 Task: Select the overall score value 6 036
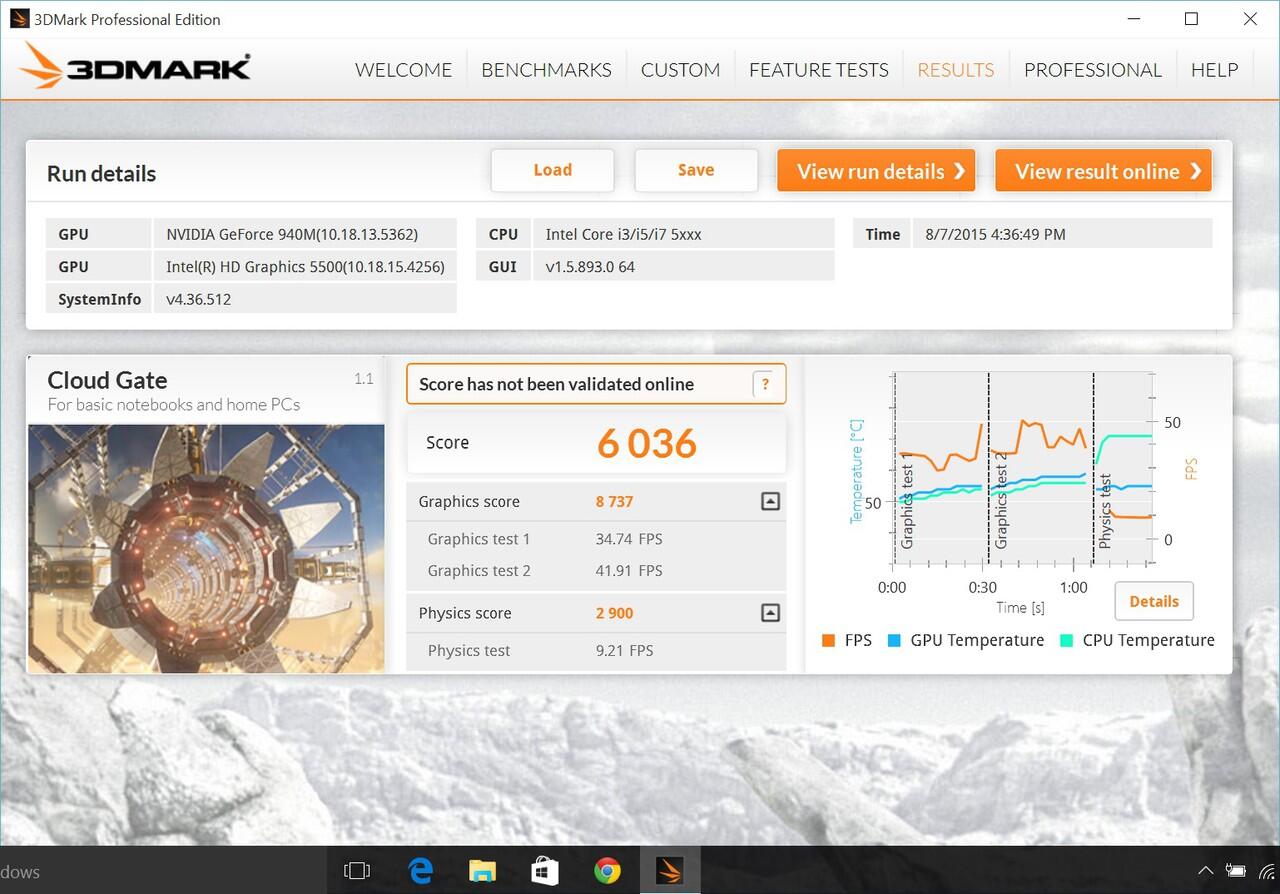[x=647, y=443]
